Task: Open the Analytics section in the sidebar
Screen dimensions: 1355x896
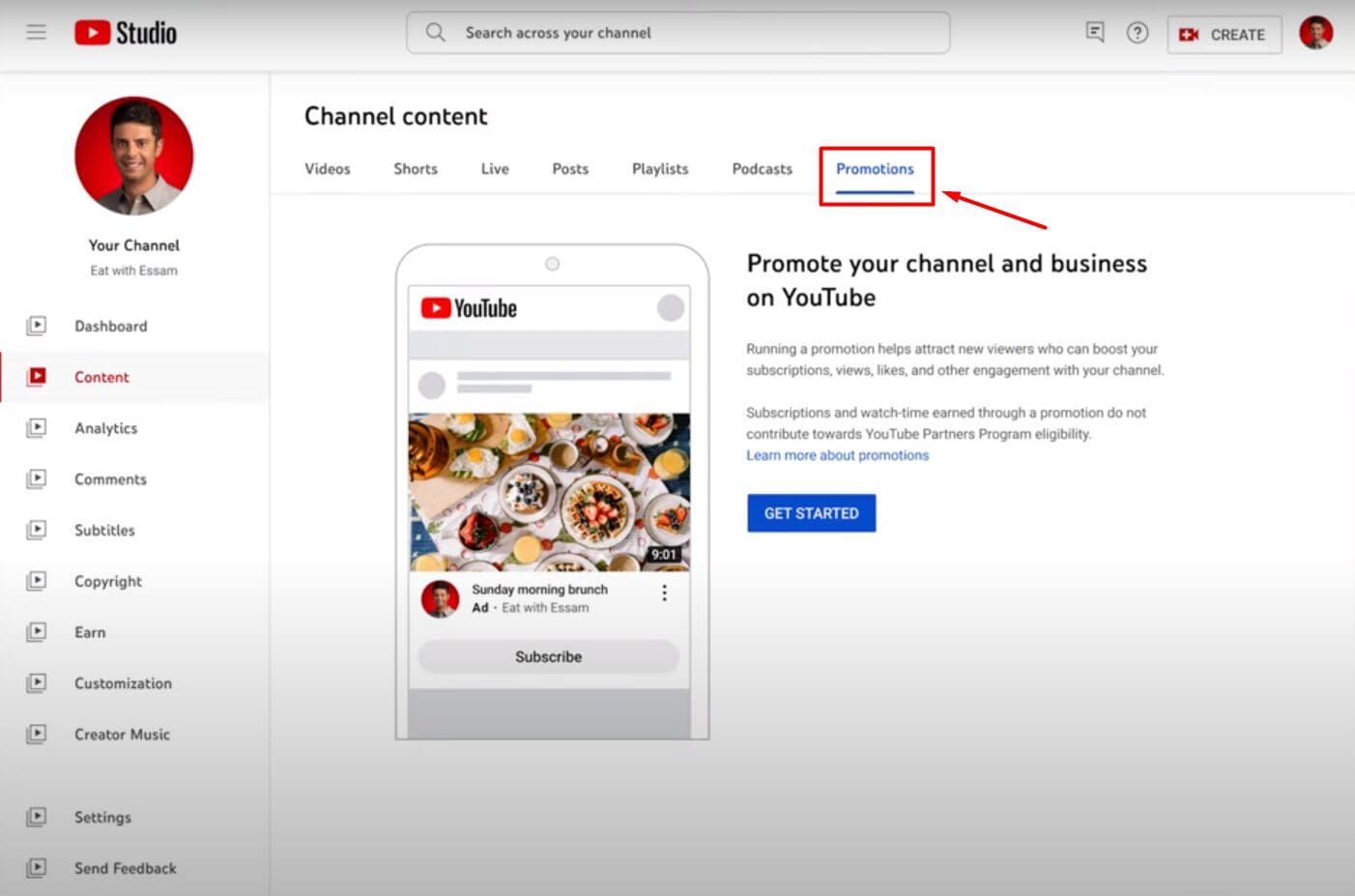Action: [105, 428]
